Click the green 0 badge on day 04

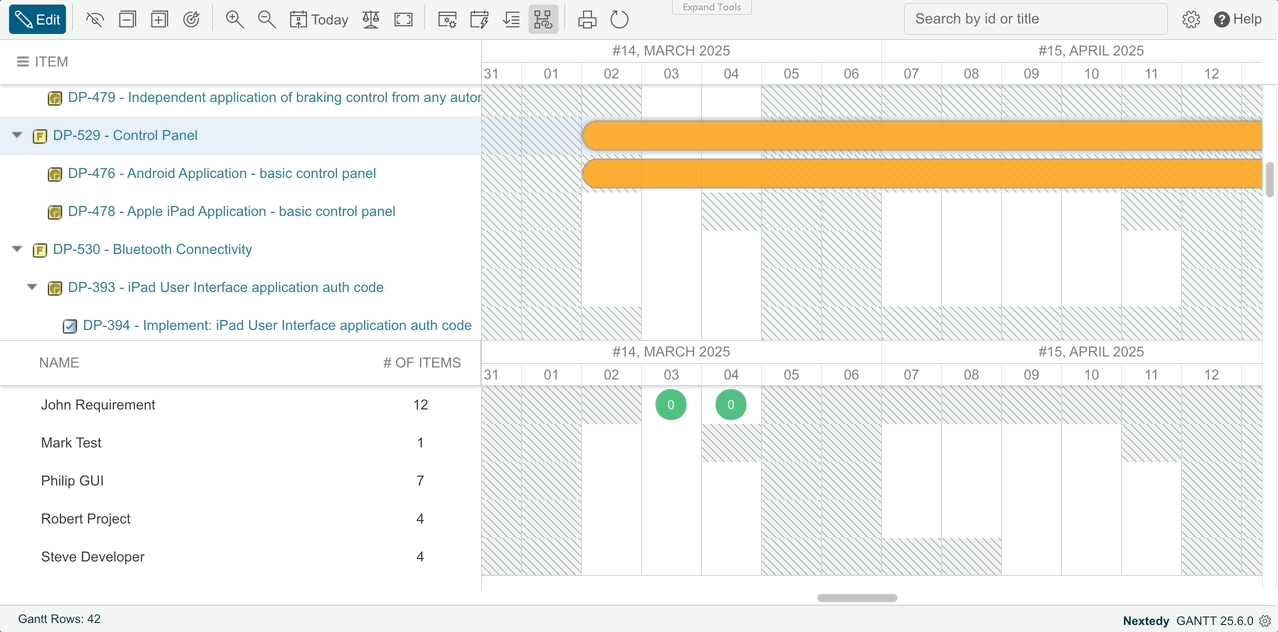pyautogui.click(x=731, y=405)
